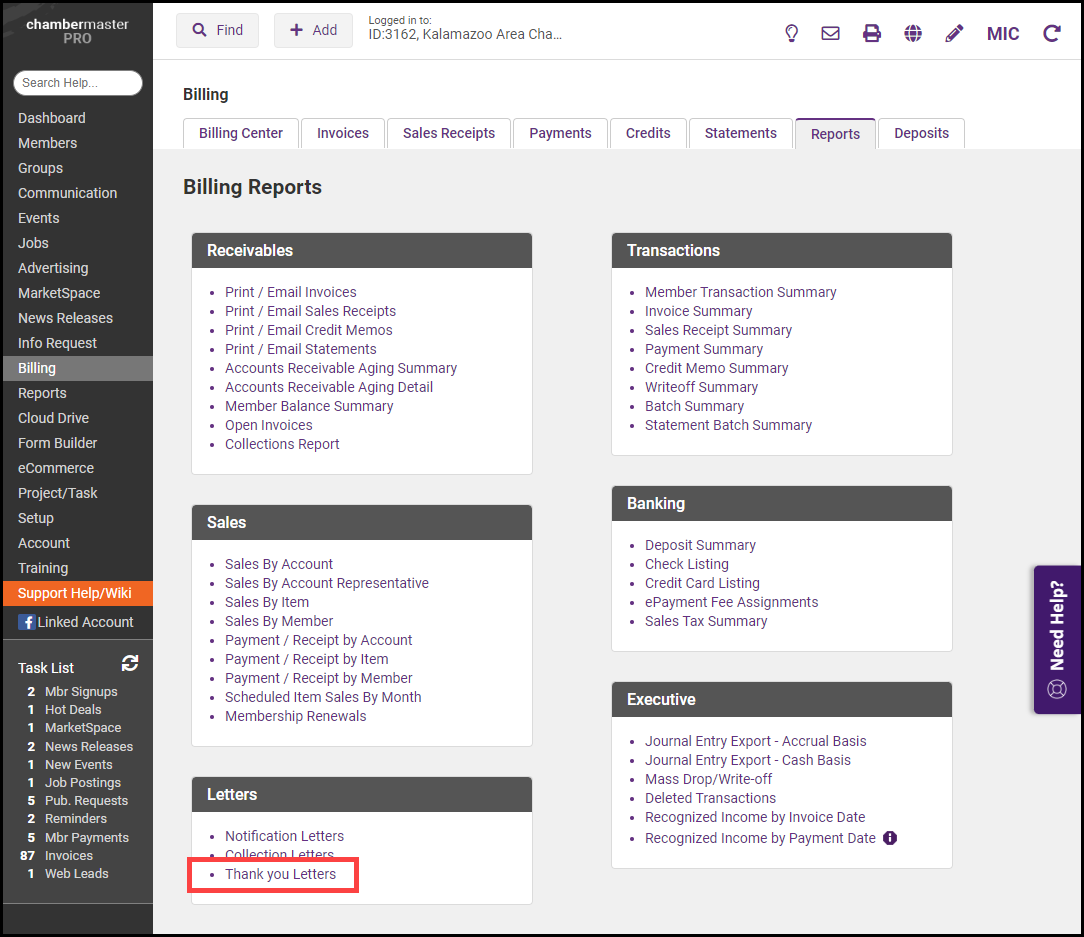
Task: Click info icon beside Recognized Income by Payment Date
Action: 890,838
